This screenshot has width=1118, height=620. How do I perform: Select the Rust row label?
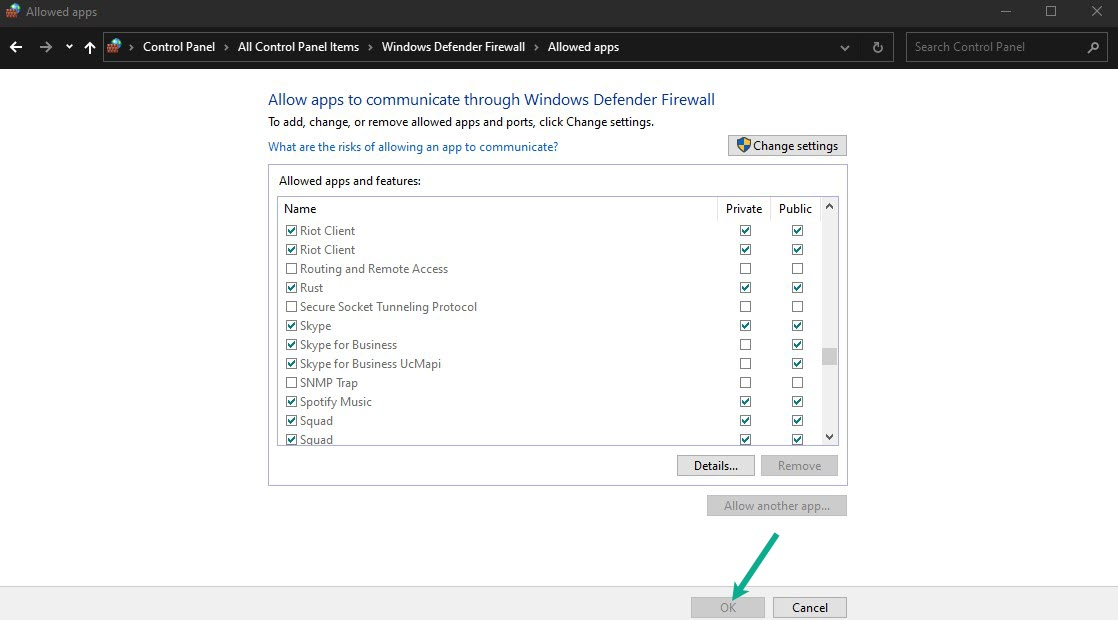click(312, 288)
